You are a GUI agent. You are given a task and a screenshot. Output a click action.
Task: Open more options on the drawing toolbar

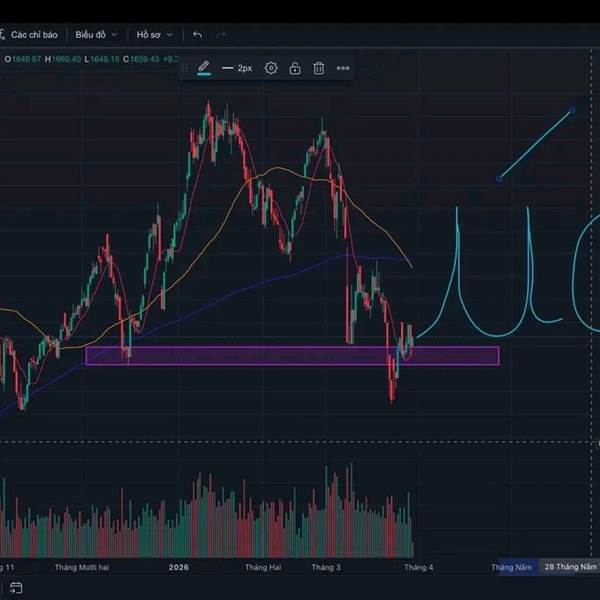(x=343, y=68)
